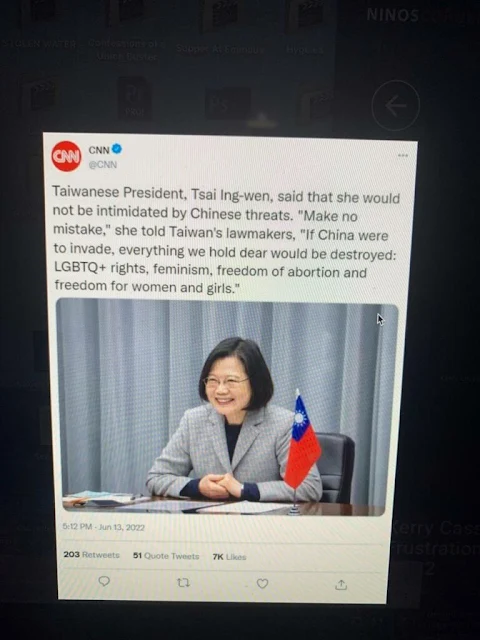Click the retweet arrows icon
Image resolution: width=480 pixels, height=640 pixels.
(183, 583)
